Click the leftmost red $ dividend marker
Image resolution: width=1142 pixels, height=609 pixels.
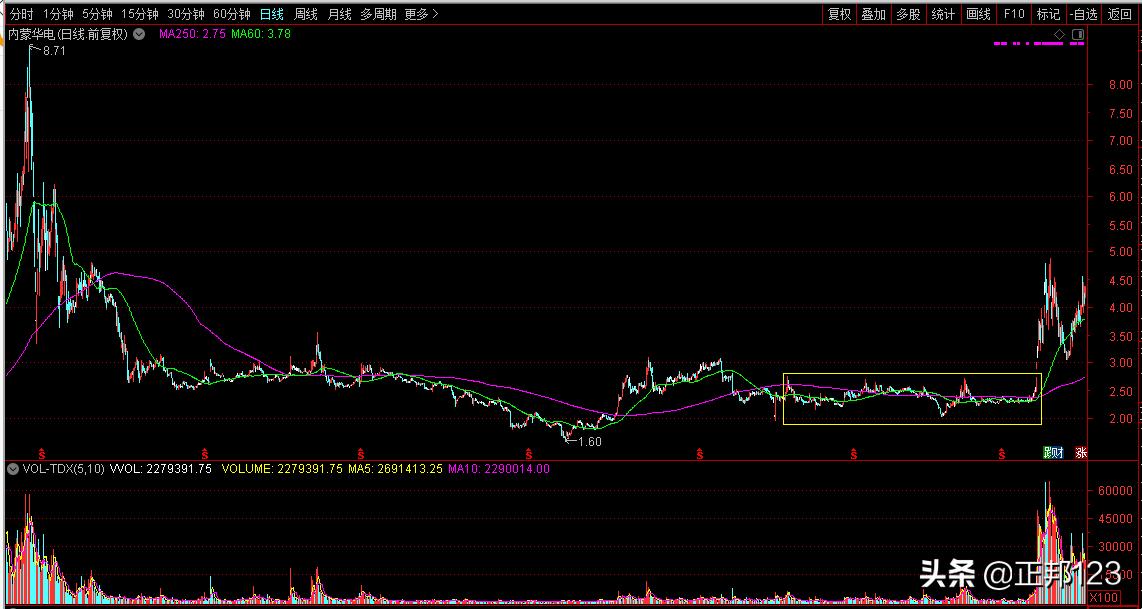pyautogui.click(x=42, y=454)
